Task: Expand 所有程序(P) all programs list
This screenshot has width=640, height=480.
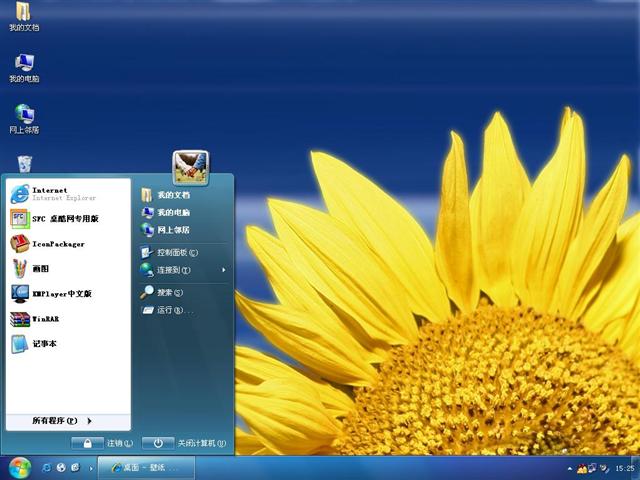Action: click(x=68, y=421)
